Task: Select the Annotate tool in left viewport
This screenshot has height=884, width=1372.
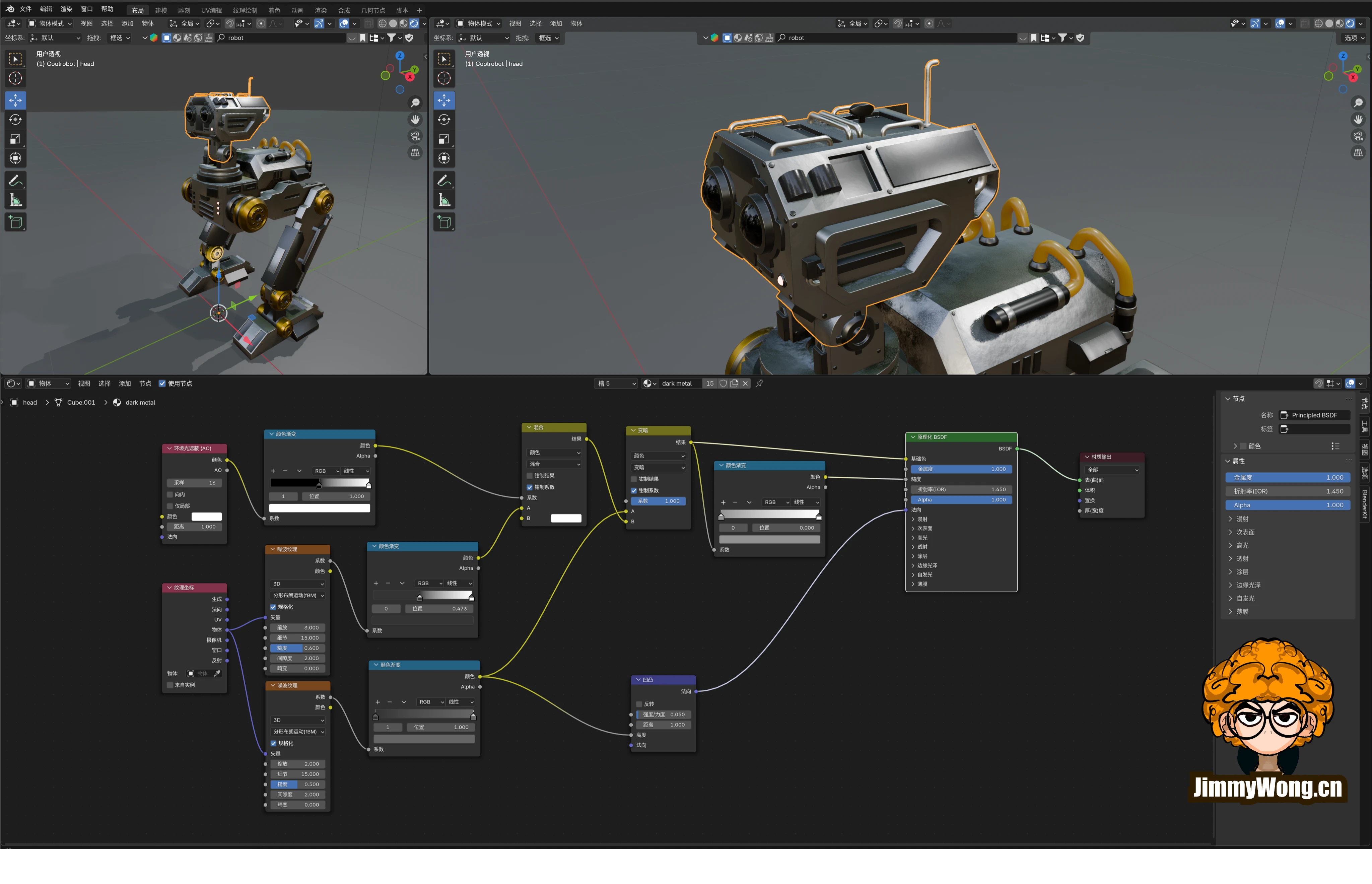Action: click(x=15, y=181)
